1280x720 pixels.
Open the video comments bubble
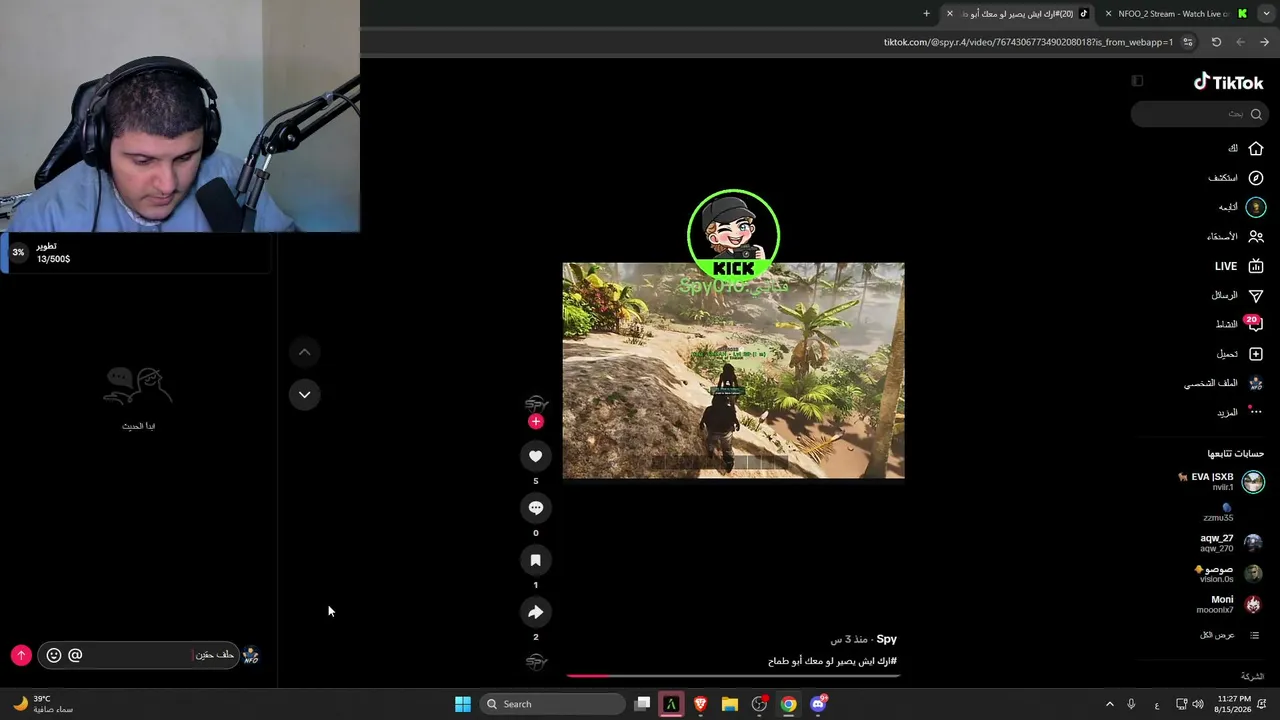click(536, 508)
